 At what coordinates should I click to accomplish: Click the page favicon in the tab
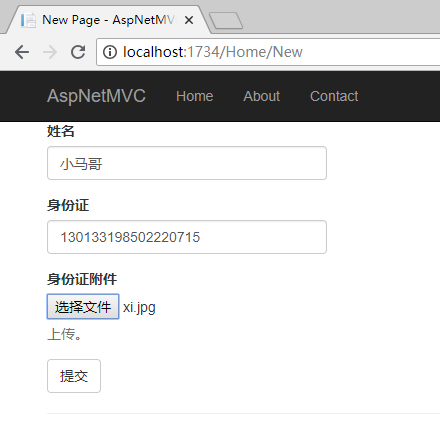point(28,20)
